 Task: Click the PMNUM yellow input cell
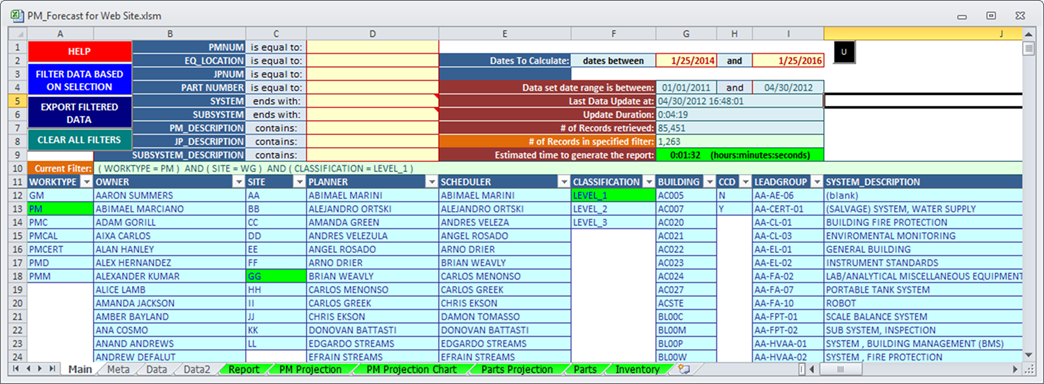pyautogui.click(x=372, y=47)
